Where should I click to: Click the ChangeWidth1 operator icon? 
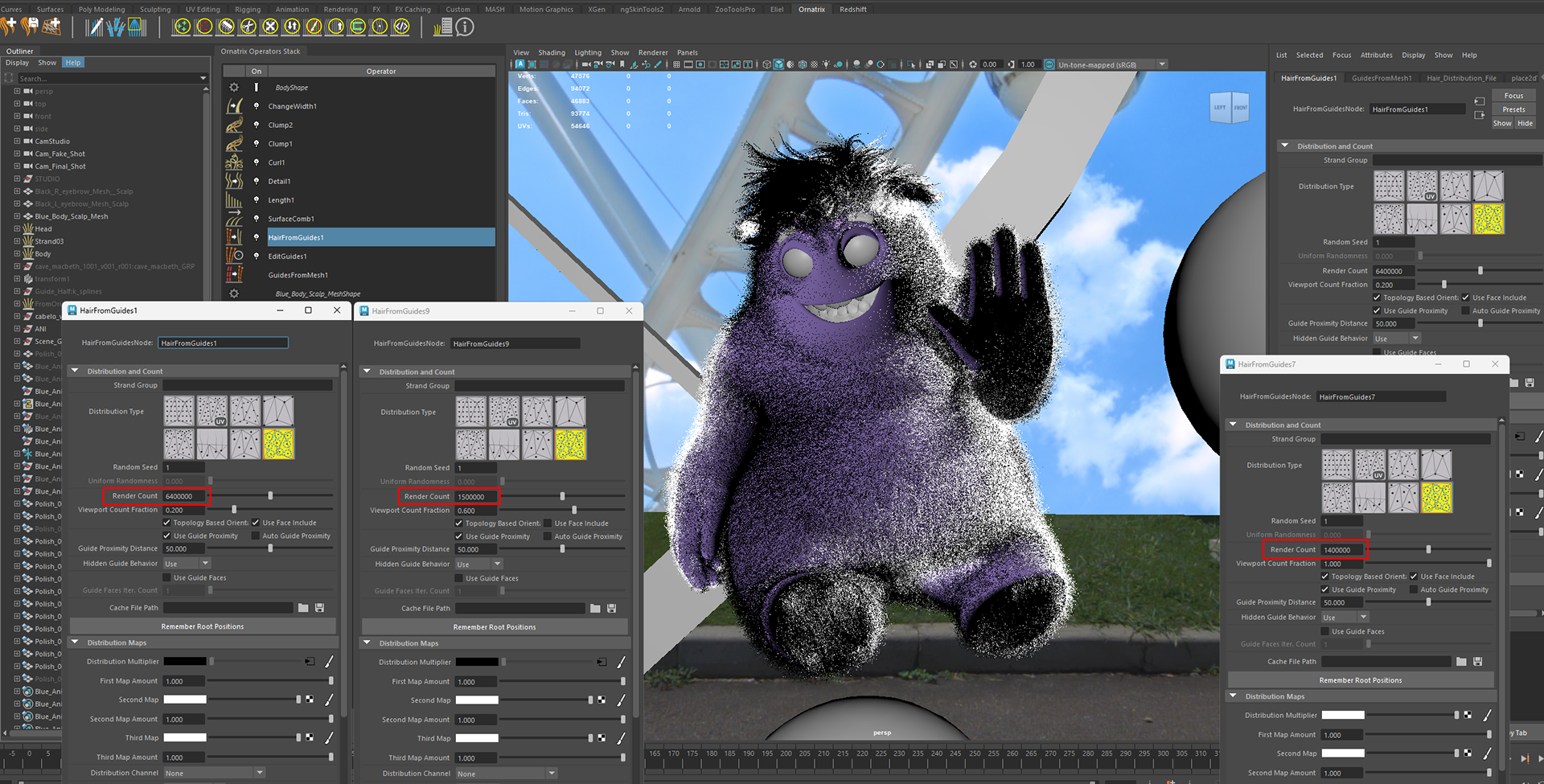(x=234, y=106)
